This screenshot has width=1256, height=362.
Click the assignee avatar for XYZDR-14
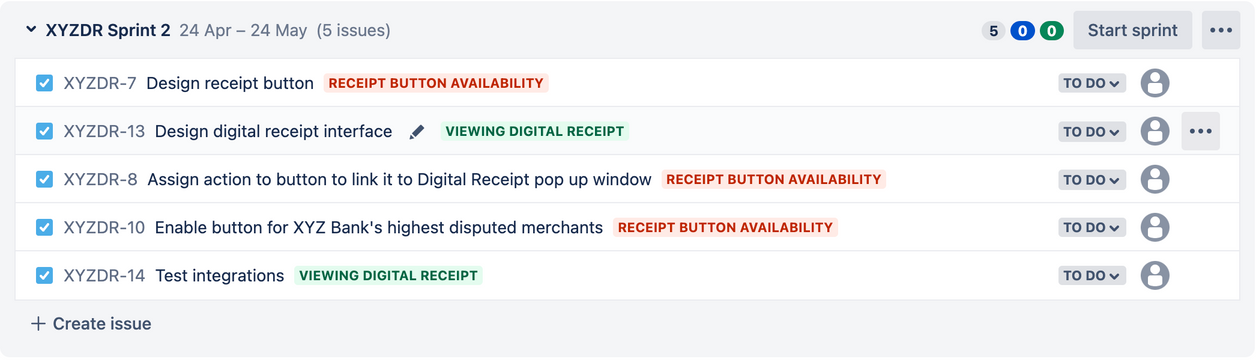coord(1155,275)
